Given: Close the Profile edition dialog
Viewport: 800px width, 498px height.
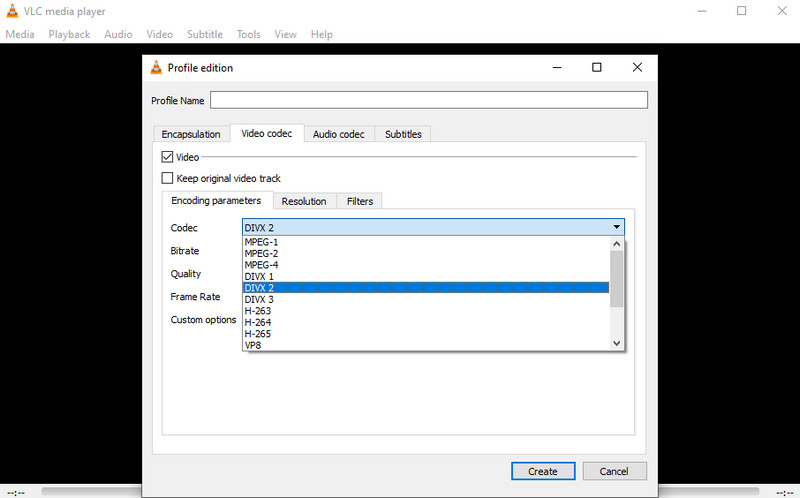Looking at the screenshot, I should (x=637, y=68).
